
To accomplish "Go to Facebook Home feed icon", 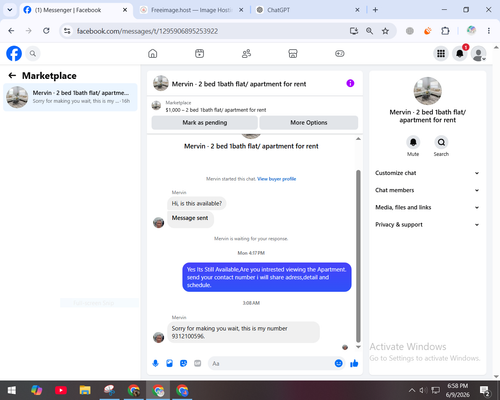I will click(153, 53).
